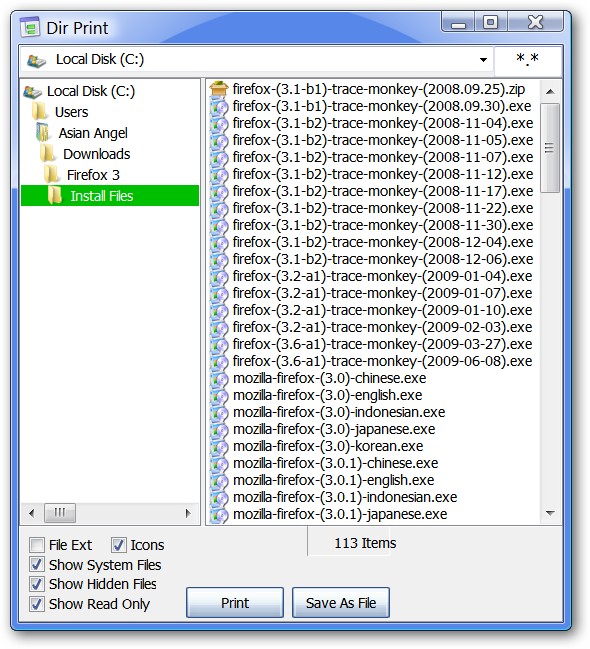Viewport: 590px width, 649px height.
Task: Click icon of firefox-(3.1-b2) 2008-11-22 exe
Action: click(x=219, y=208)
